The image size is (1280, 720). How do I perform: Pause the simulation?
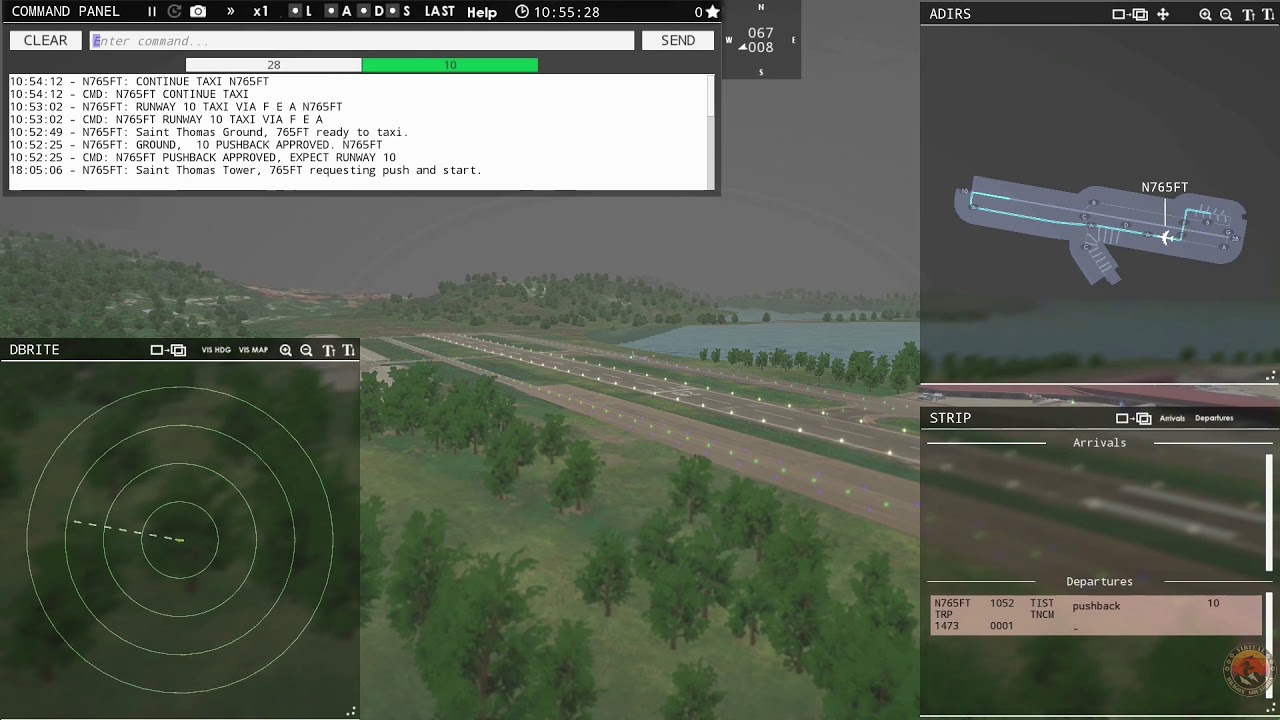(152, 12)
